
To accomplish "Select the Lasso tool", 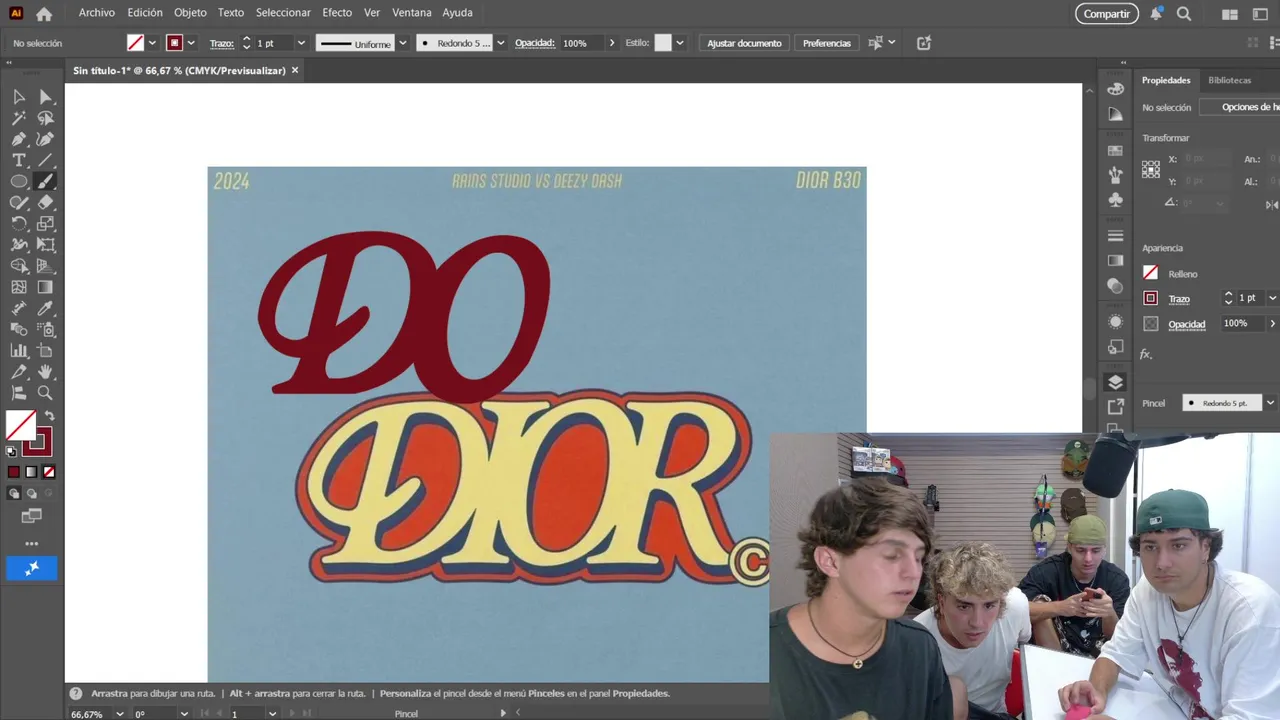I will click(x=45, y=118).
